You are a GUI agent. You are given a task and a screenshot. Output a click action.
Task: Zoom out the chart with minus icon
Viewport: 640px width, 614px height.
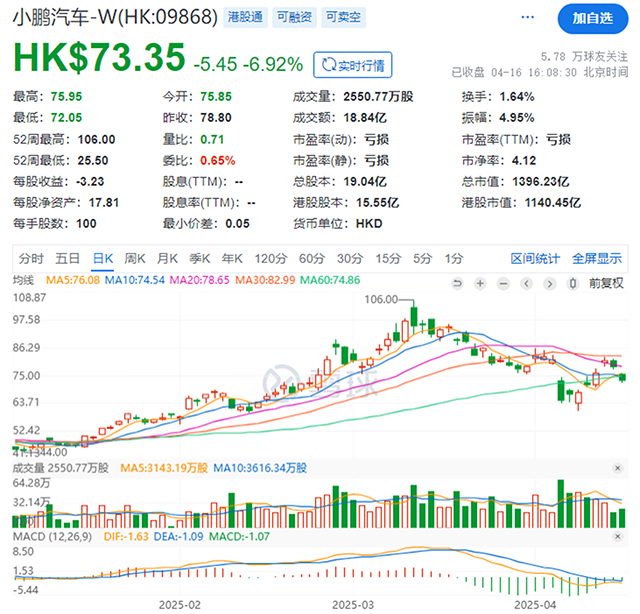(x=504, y=283)
